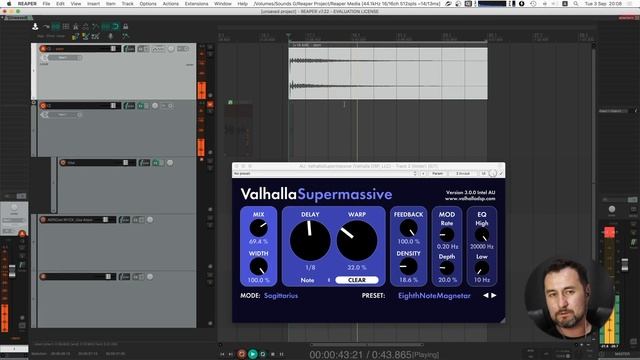The width and height of the screenshot is (640, 360).
Task: Click the EQ High knob
Action: point(482,235)
